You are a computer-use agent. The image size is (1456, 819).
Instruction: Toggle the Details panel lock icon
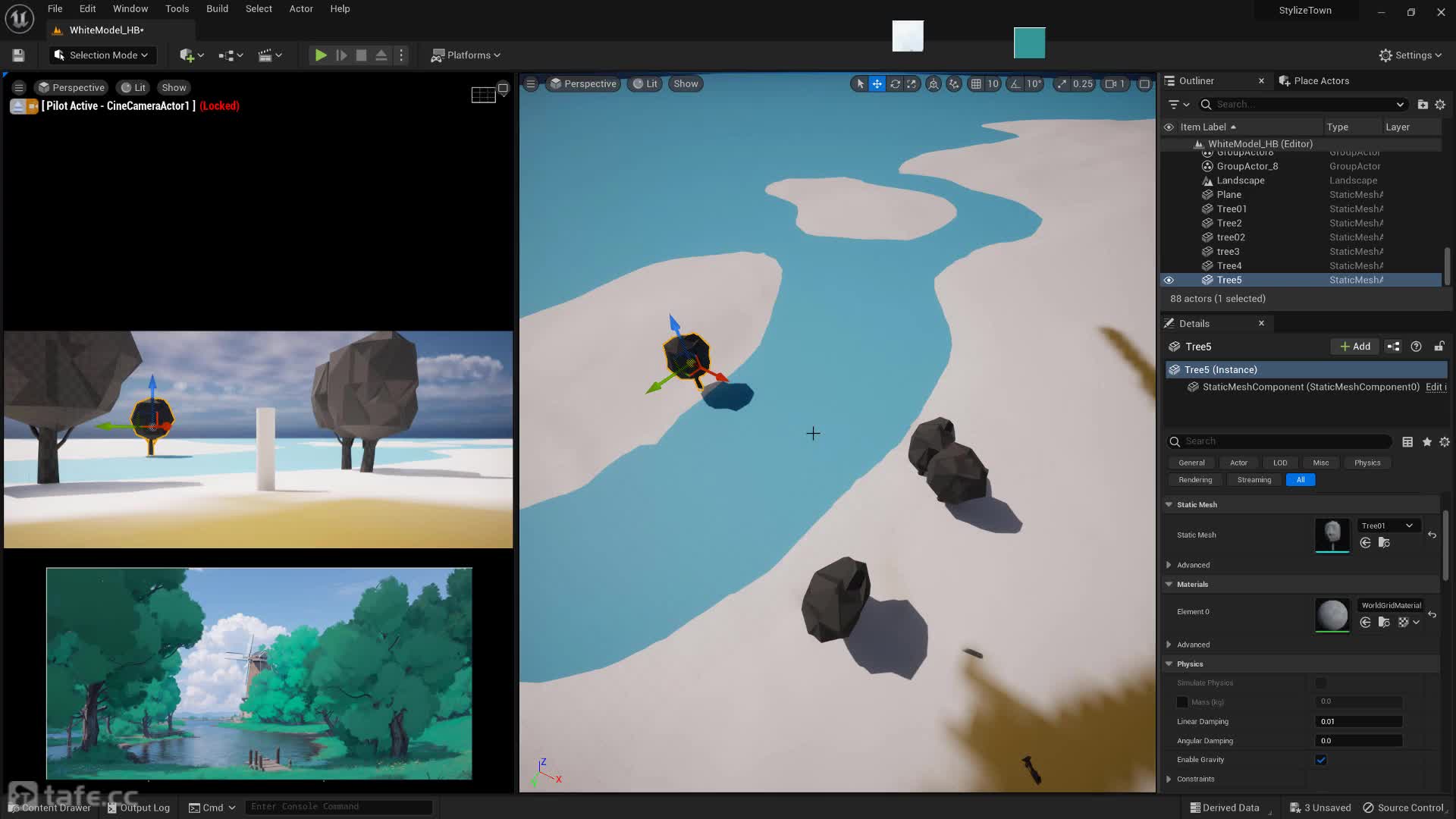coord(1439,347)
